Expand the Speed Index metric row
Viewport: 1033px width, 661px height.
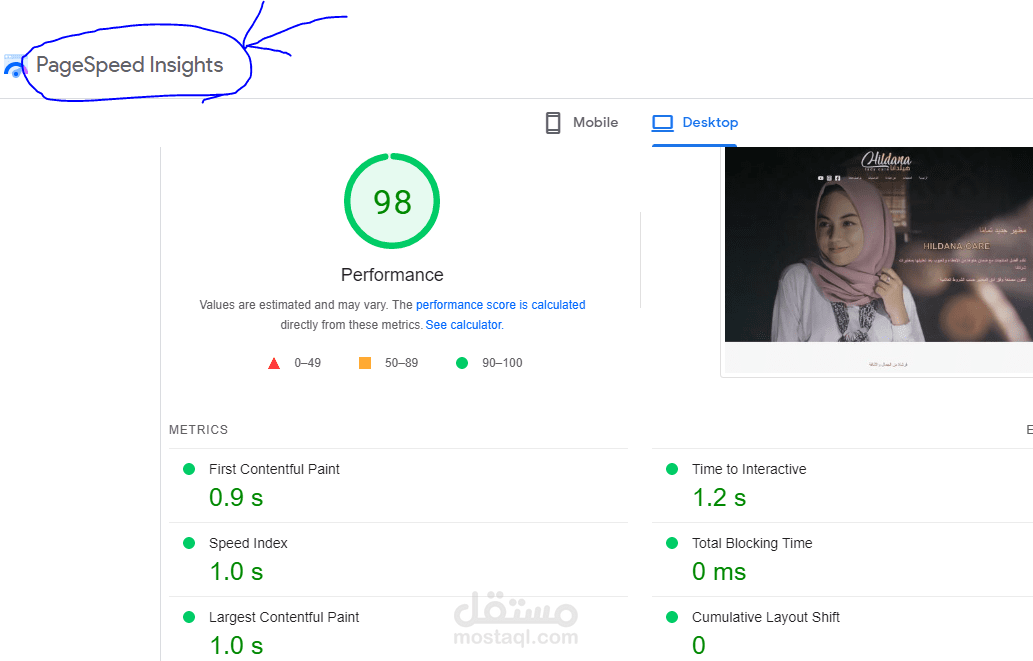point(248,543)
